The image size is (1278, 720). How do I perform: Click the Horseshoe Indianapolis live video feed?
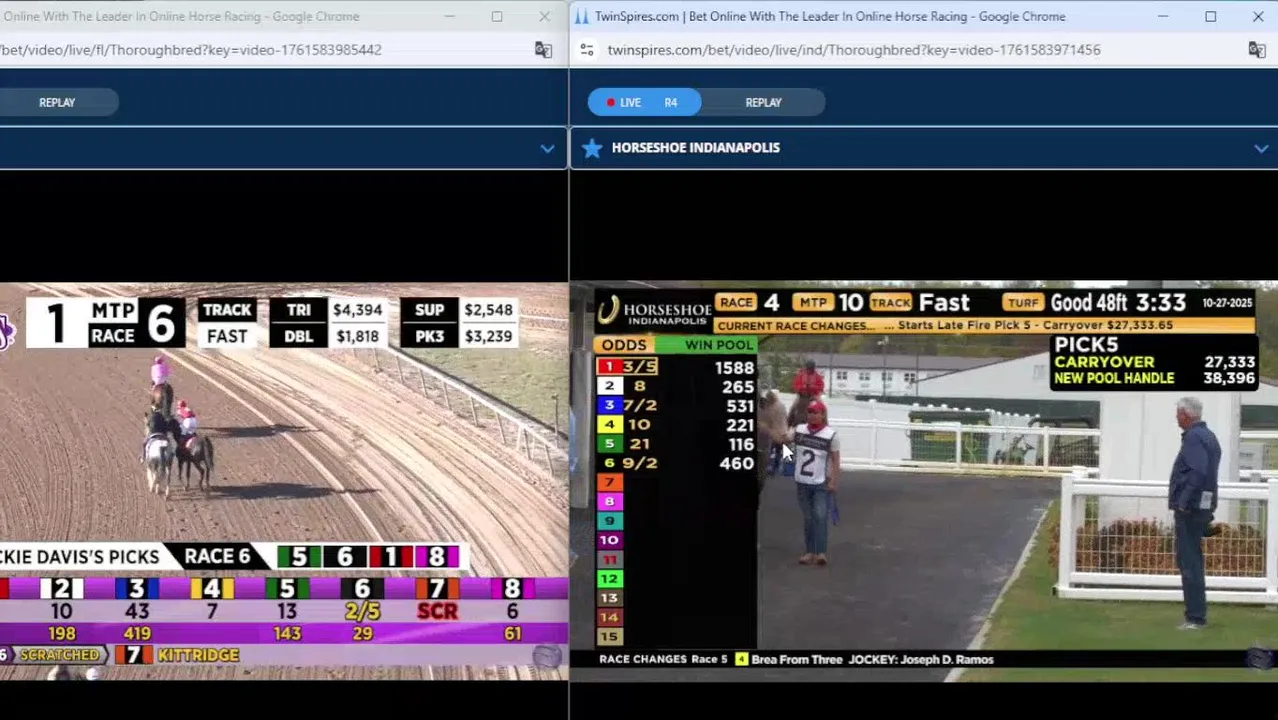[923, 481]
